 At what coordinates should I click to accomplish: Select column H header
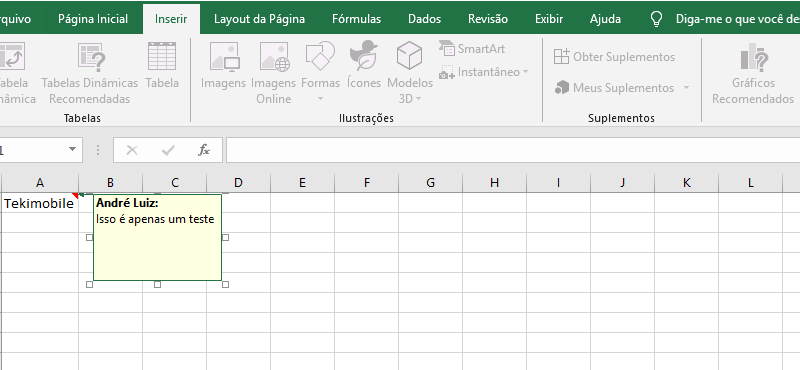click(494, 183)
